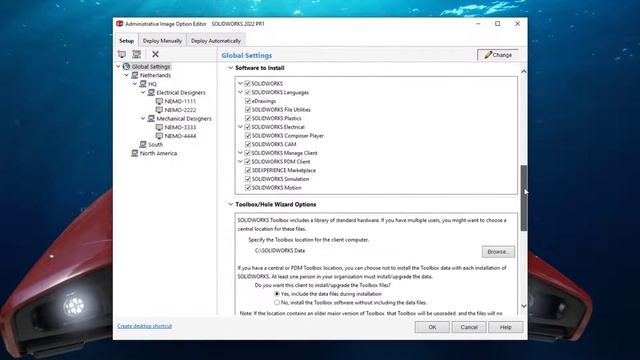This screenshot has width=640, height=360.
Task: Select Mechanical Designers group icon
Action: 151,118
